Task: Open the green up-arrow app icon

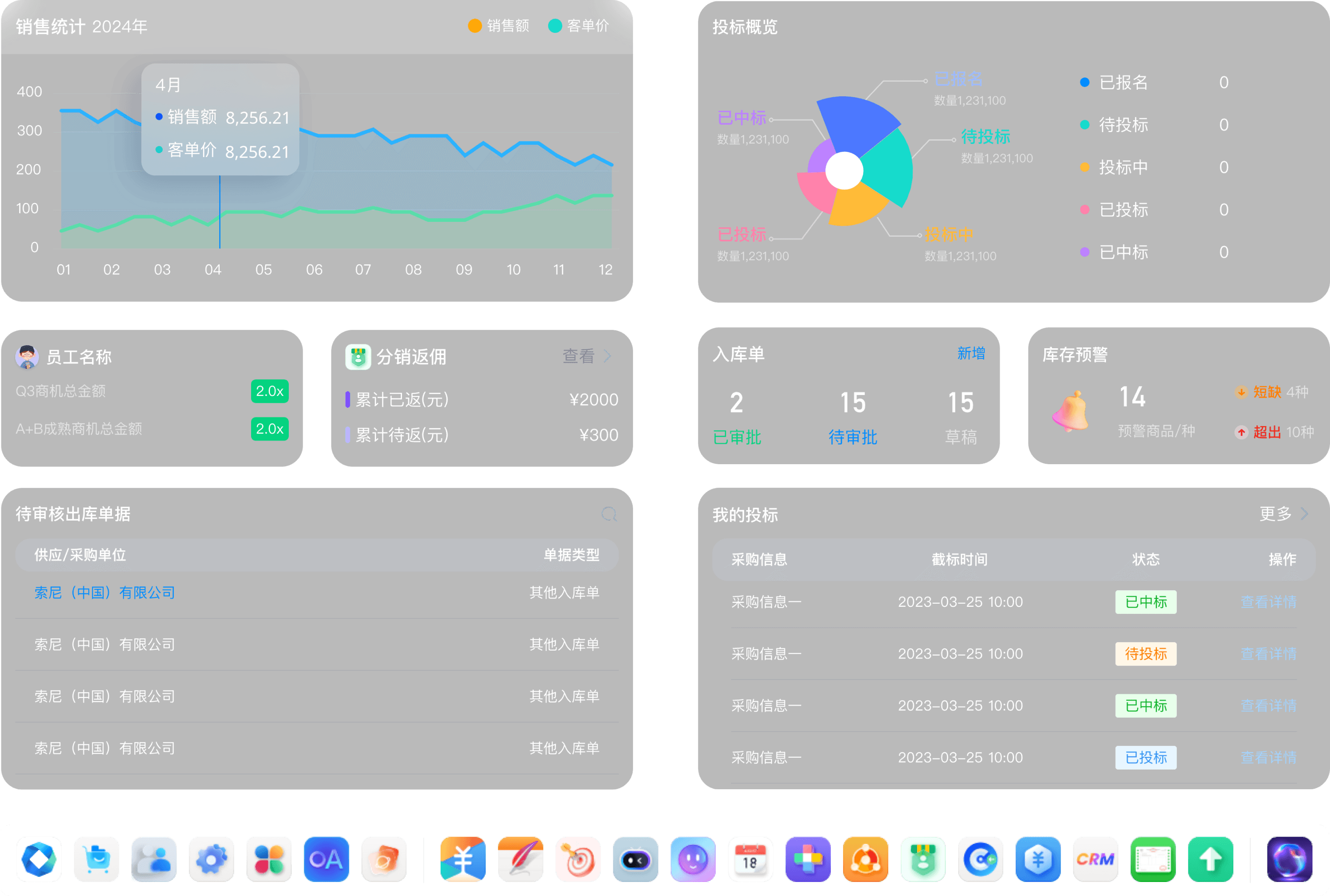Action: tap(1210, 859)
